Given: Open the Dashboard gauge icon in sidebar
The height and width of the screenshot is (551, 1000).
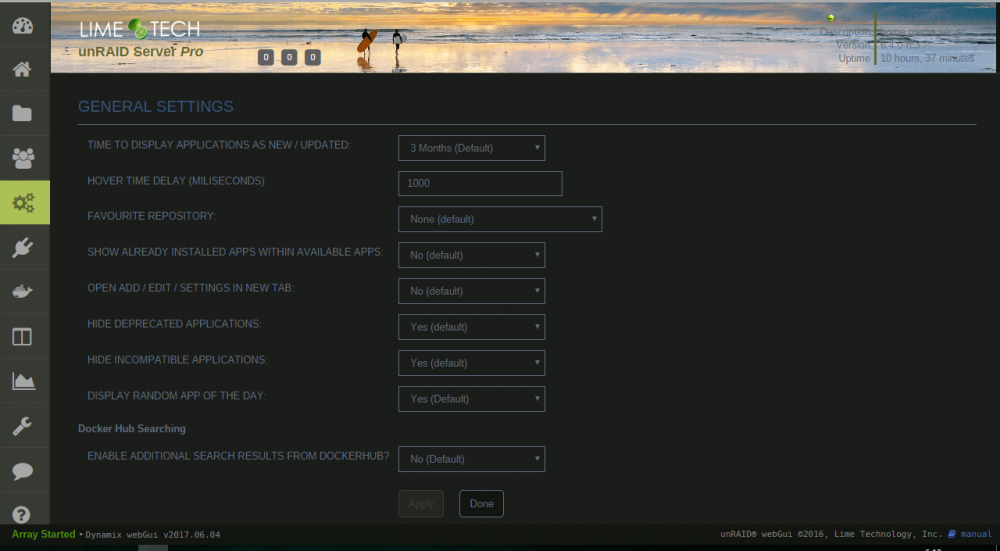Looking at the screenshot, I should pyautogui.click(x=23, y=26).
